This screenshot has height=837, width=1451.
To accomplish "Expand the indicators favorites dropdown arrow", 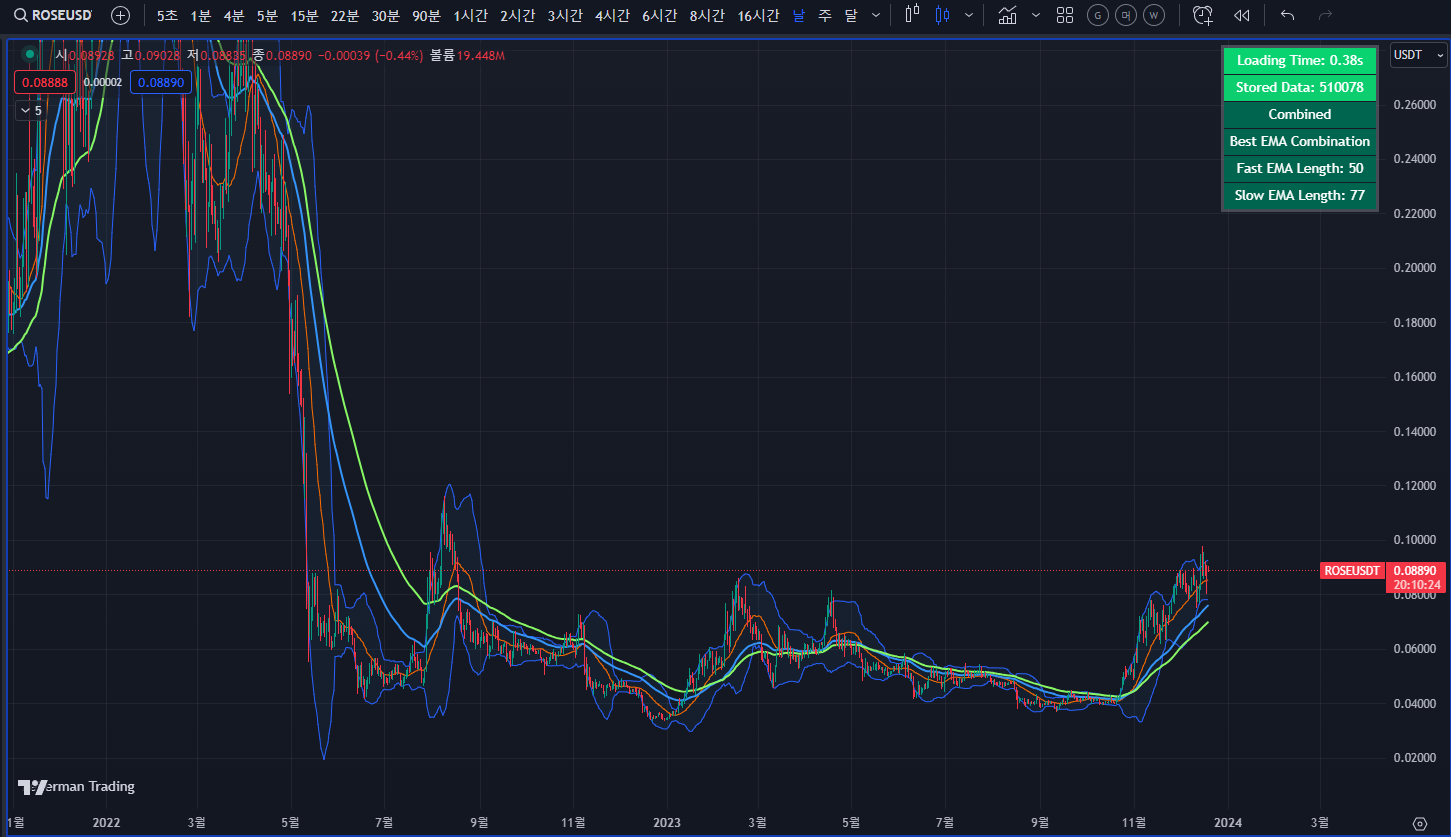I will coord(1035,15).
